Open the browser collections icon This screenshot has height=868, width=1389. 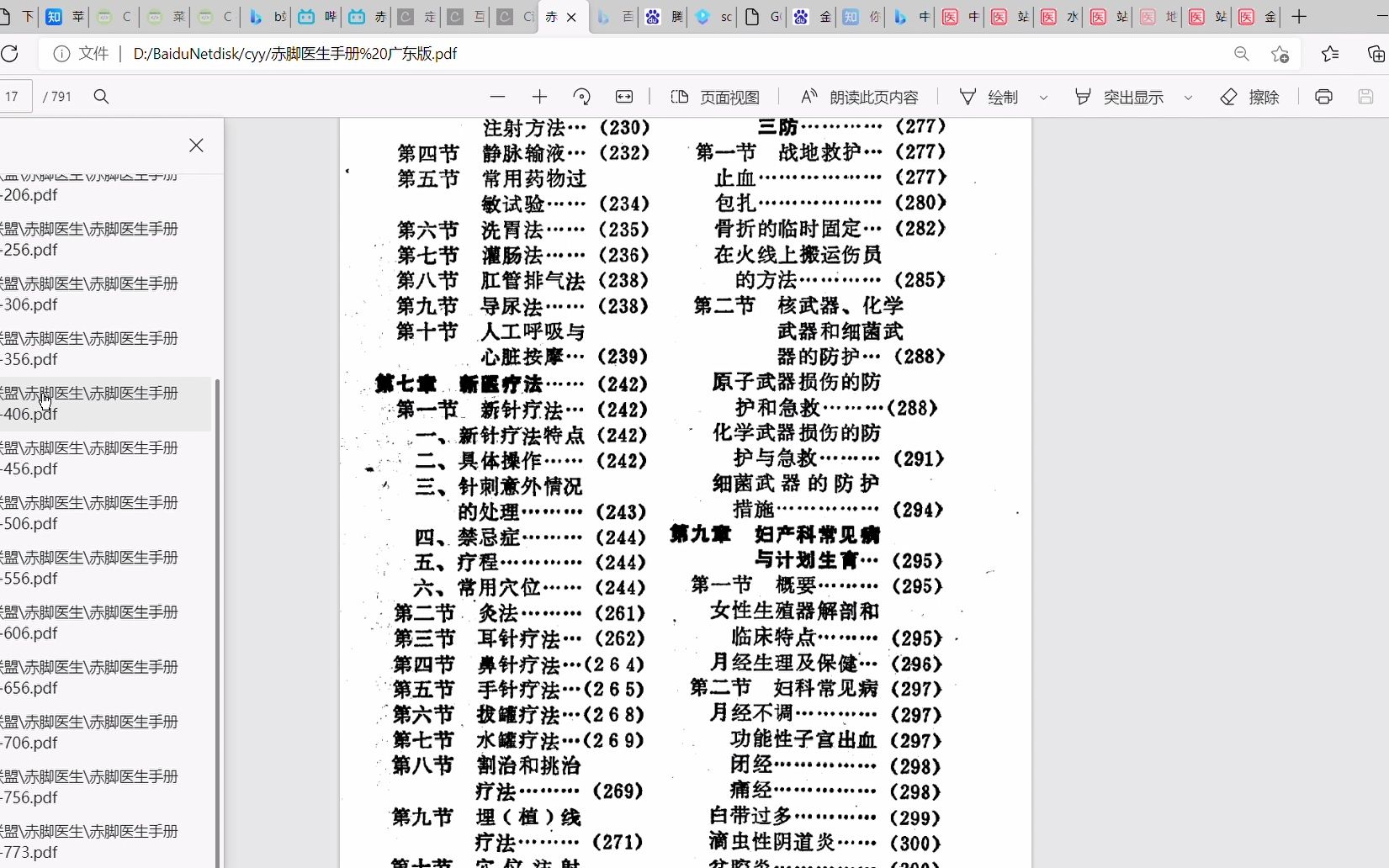coord(1376,54)
